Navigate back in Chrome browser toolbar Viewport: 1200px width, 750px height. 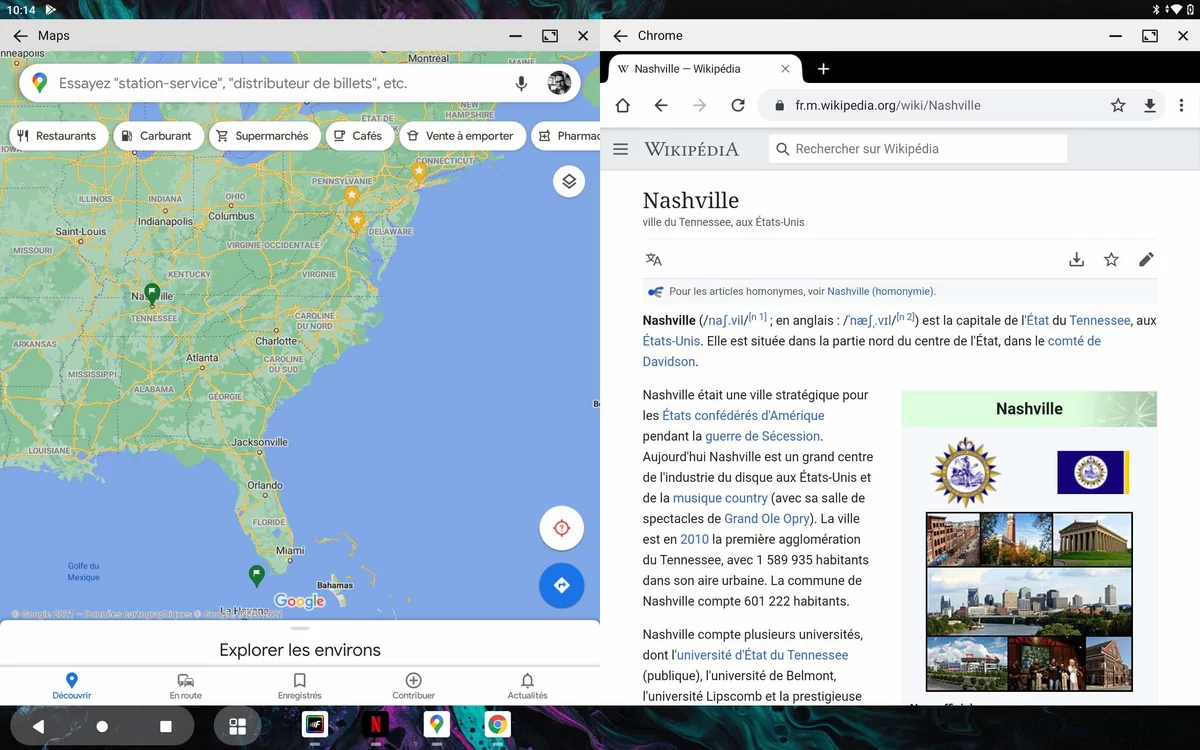pyautogui.click(x=660, y=105)
